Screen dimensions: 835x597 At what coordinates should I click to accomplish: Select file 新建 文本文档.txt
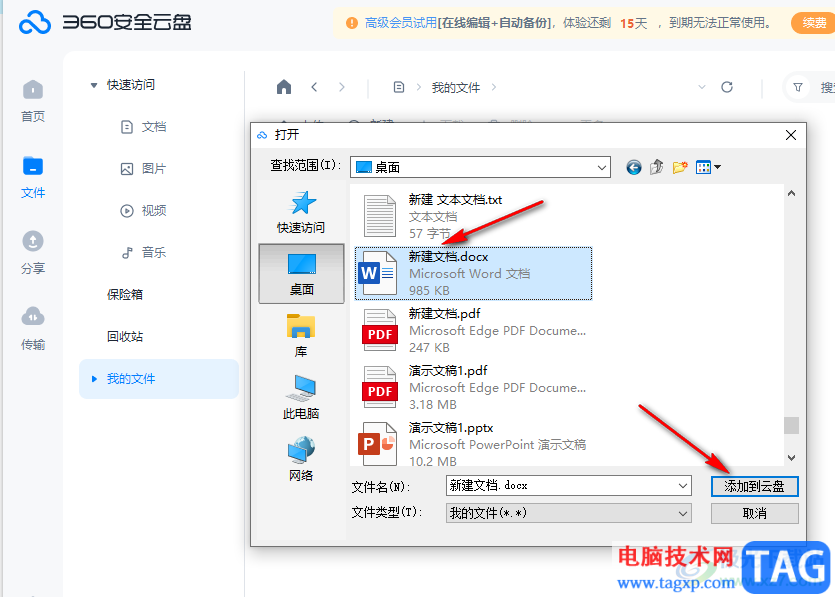(473, 216)
